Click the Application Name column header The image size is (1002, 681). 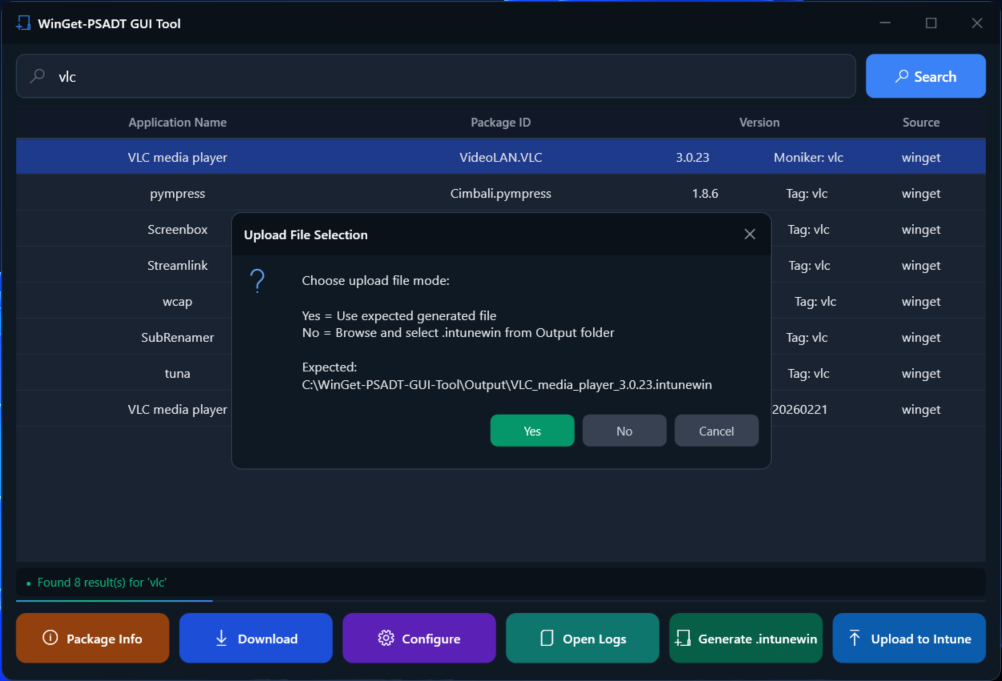(177, 122)
